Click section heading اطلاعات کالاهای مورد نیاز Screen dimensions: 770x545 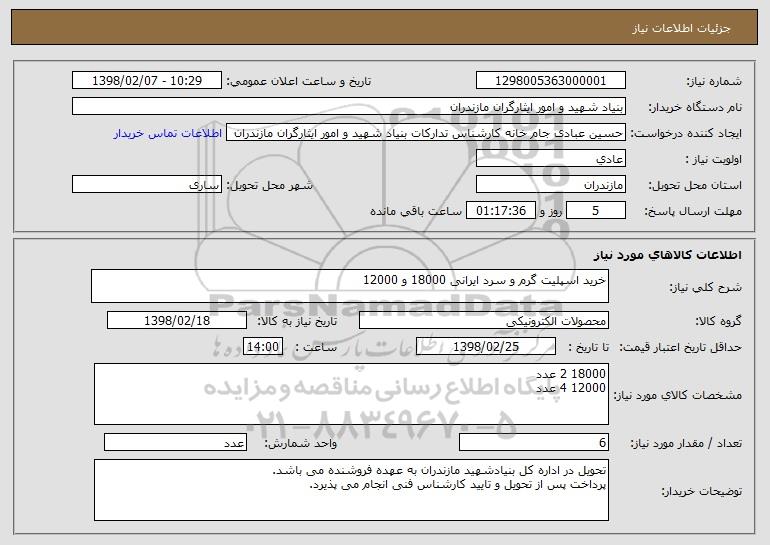pos(667,255)
